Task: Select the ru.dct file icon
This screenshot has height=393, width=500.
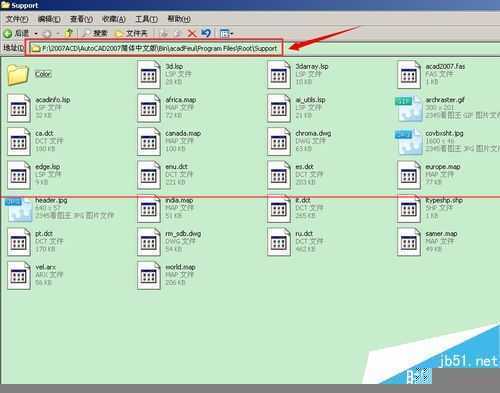Action: point(279,242)
